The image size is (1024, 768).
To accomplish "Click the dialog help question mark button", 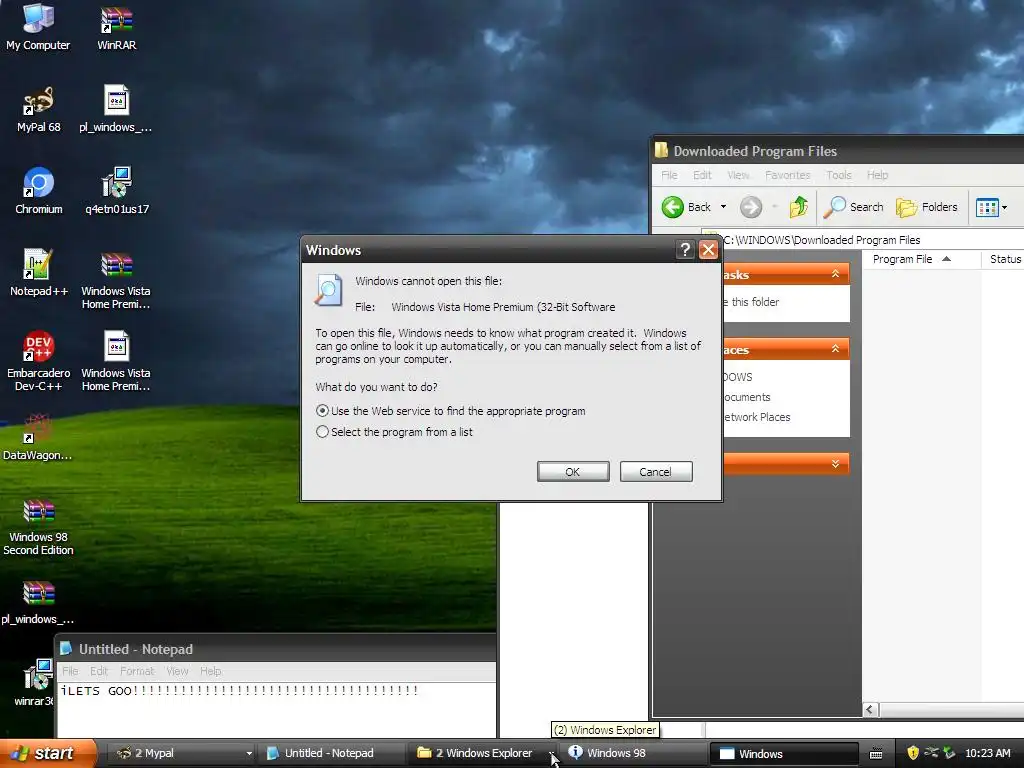I will 684,249.
